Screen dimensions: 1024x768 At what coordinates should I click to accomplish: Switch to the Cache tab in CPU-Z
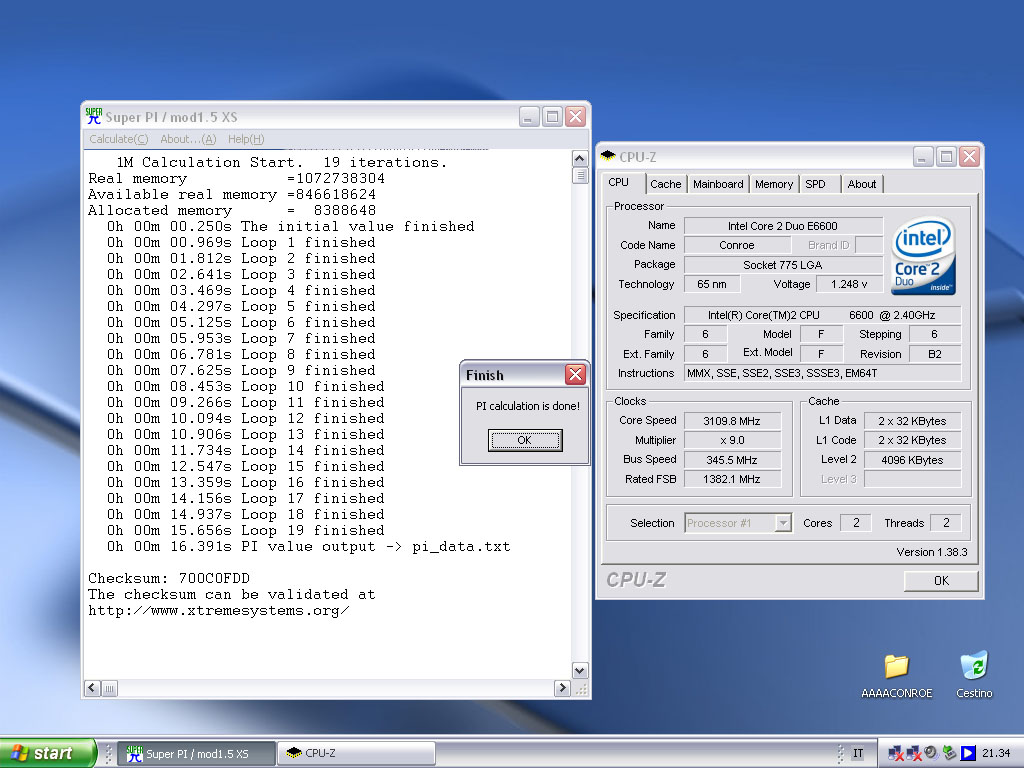[665, 184]
